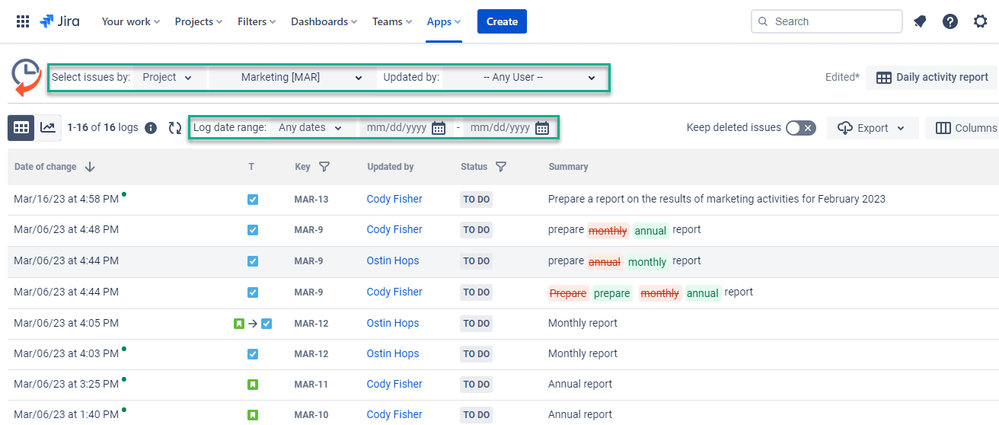Open the help question mark icon
Viewport: 999px width, 425px height.
click(x=950, y=22)
